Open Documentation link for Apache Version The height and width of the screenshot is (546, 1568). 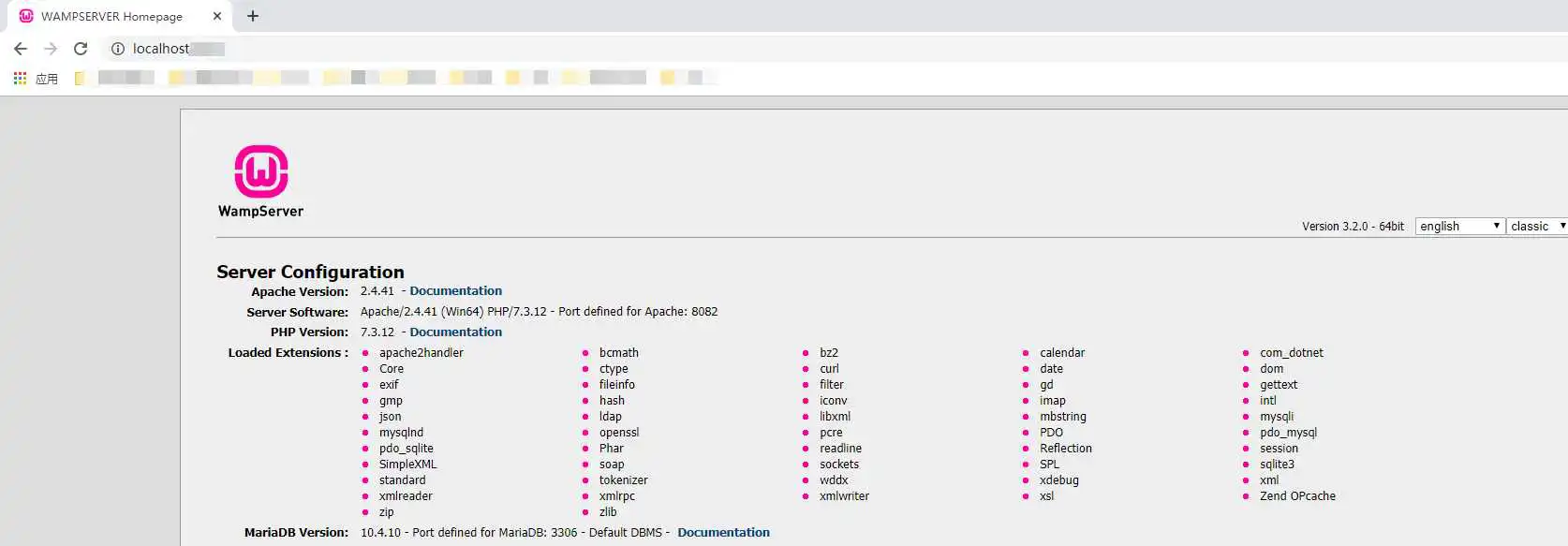[455, 291]
